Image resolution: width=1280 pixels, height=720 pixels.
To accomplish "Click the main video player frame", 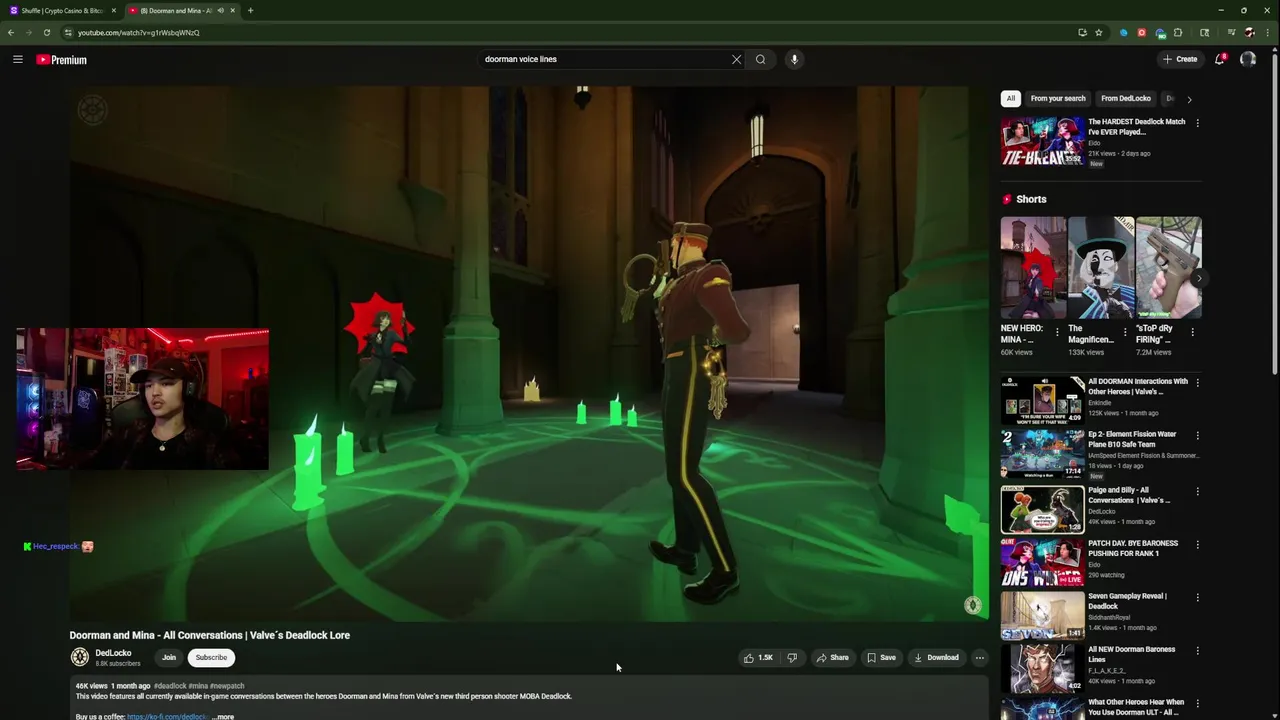I will pyautogui.click(x=529, y=353).
